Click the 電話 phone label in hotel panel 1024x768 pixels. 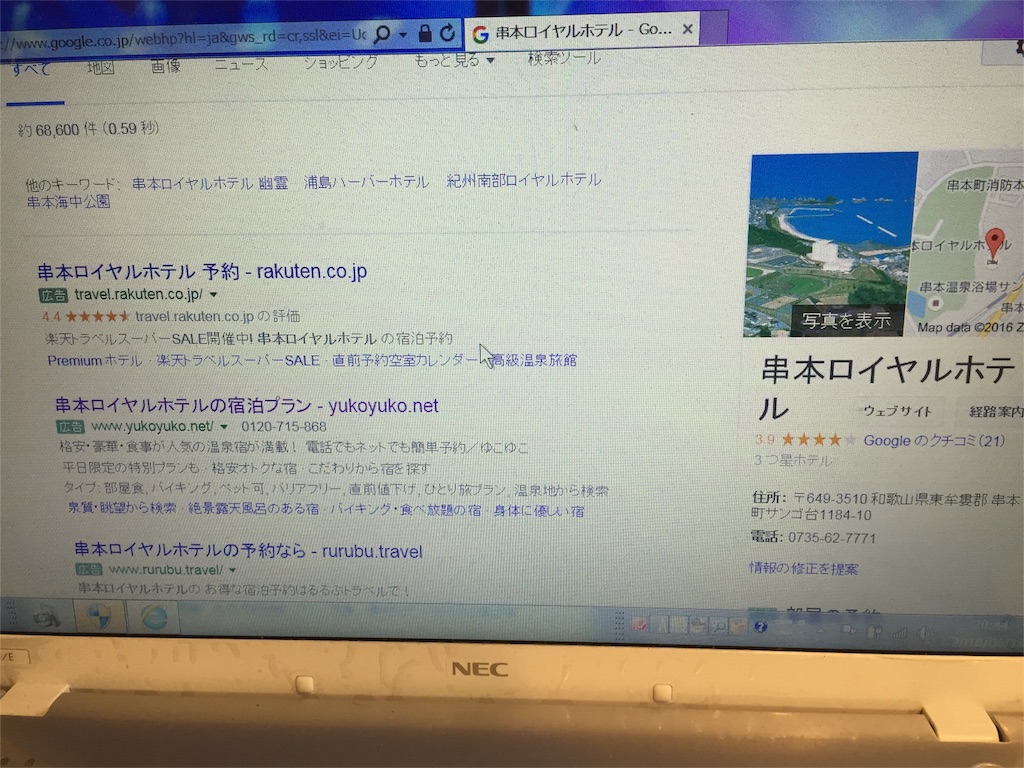click(766, 537)
